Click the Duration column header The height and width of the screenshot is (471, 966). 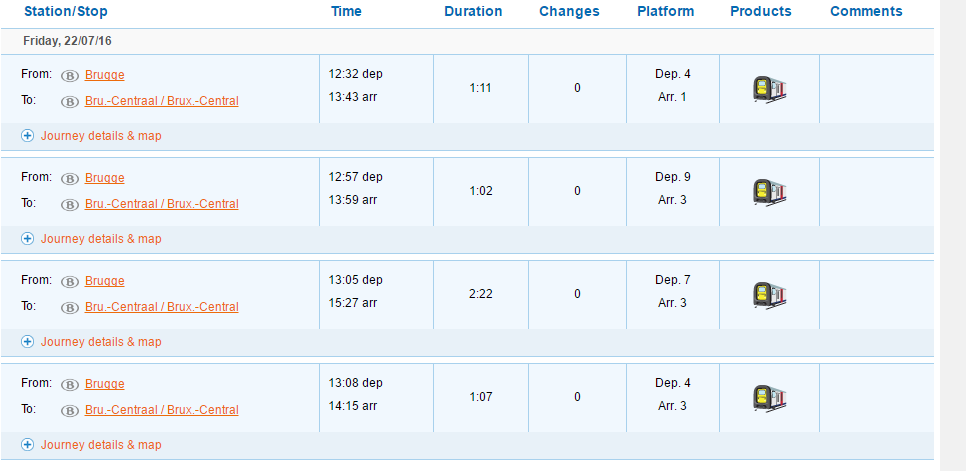[x=473, y=11]
